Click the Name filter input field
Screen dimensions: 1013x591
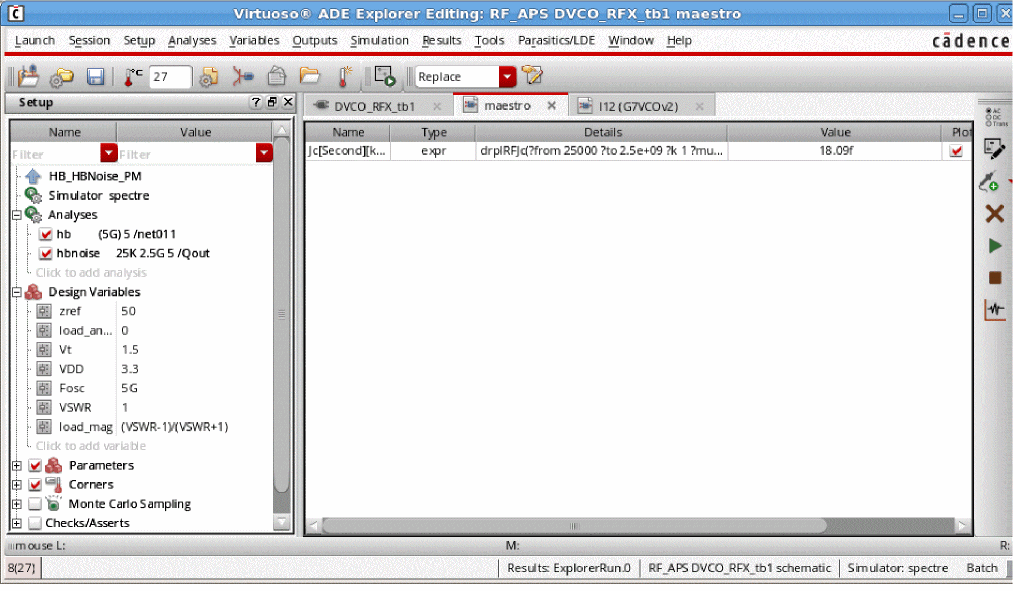click(x=56, y=154)
